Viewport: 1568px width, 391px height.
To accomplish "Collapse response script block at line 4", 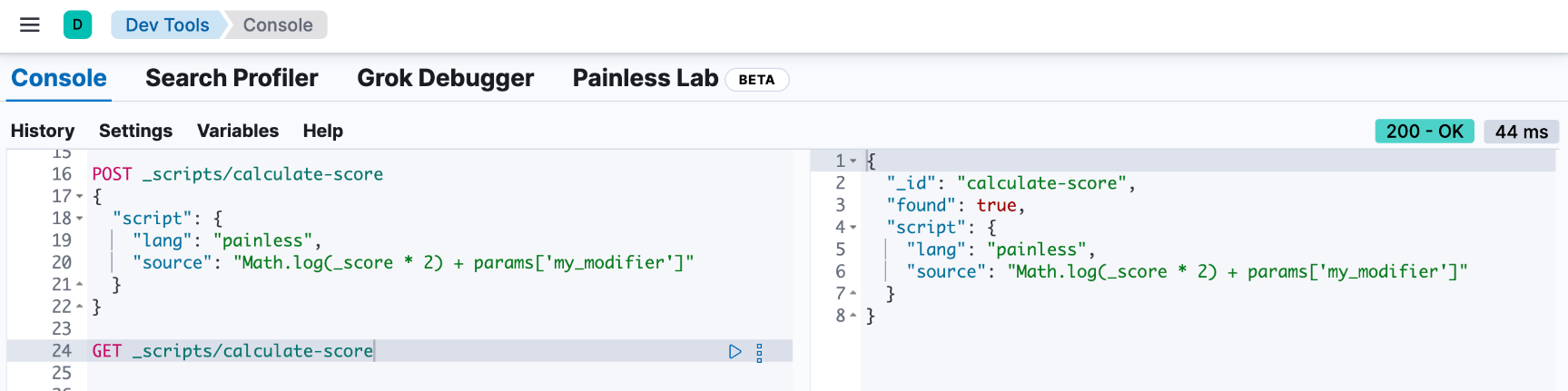I will (x=853, y=228).
